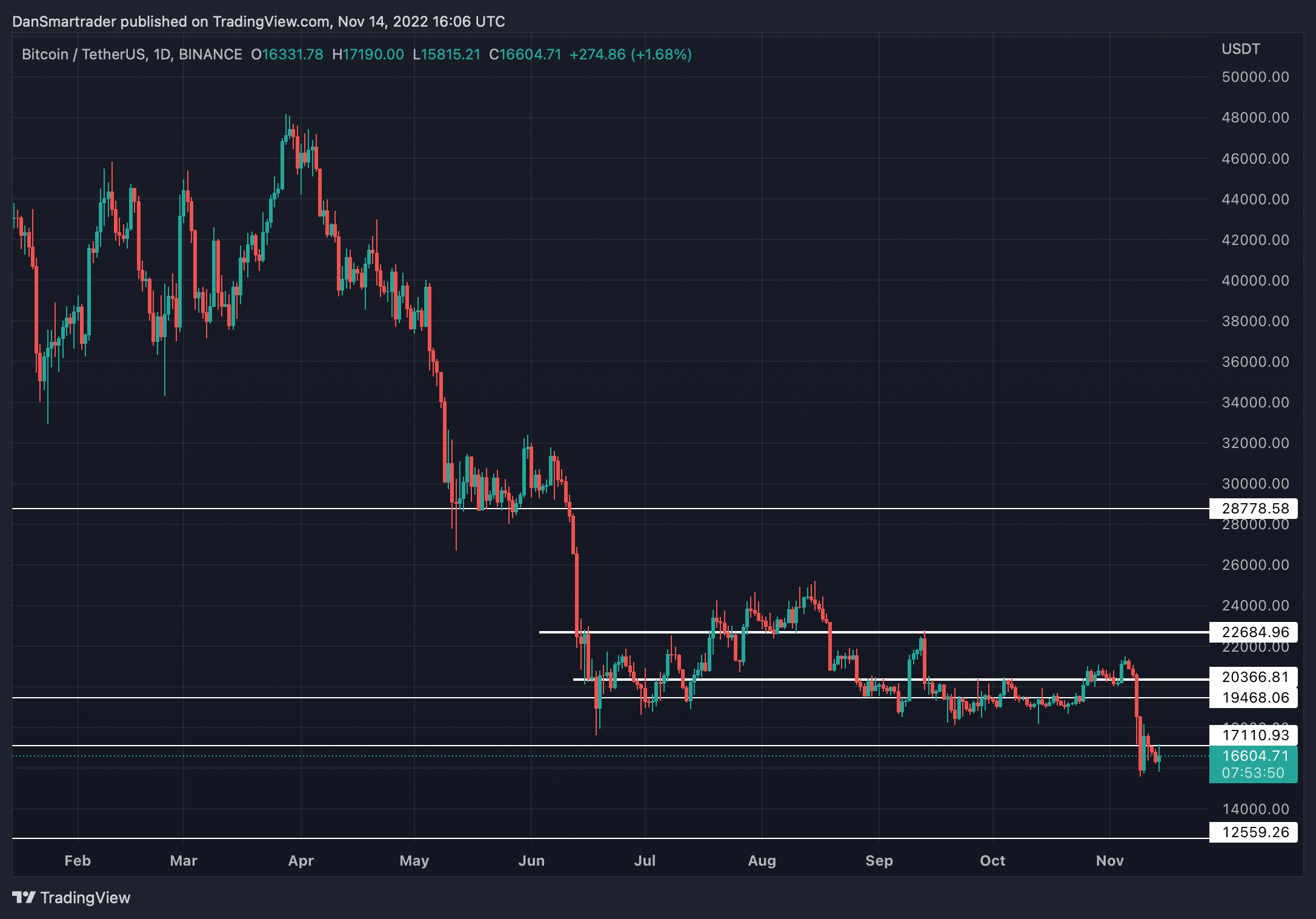This screenshot has width=1316, height=919.
Task: Click the 30000.00 price axis label
Action: coord(1255,484)
